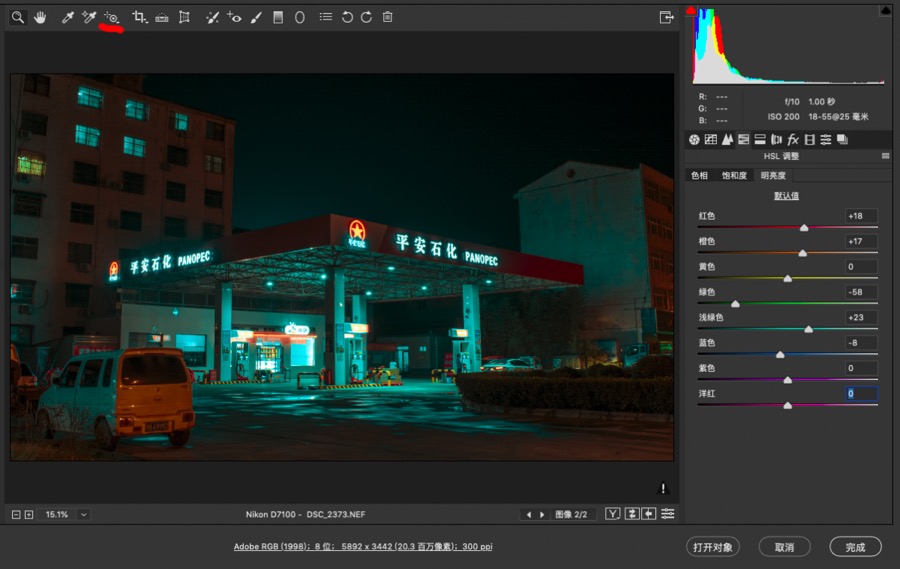Click the 红色 value field +18
The height and width of the screenshot is (569, 900).
coord(861,216)
